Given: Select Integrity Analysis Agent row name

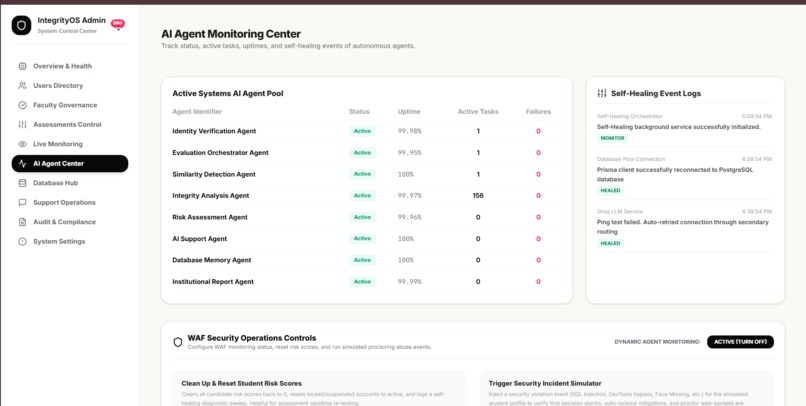Looking at the screenshot, I should 211,196.
